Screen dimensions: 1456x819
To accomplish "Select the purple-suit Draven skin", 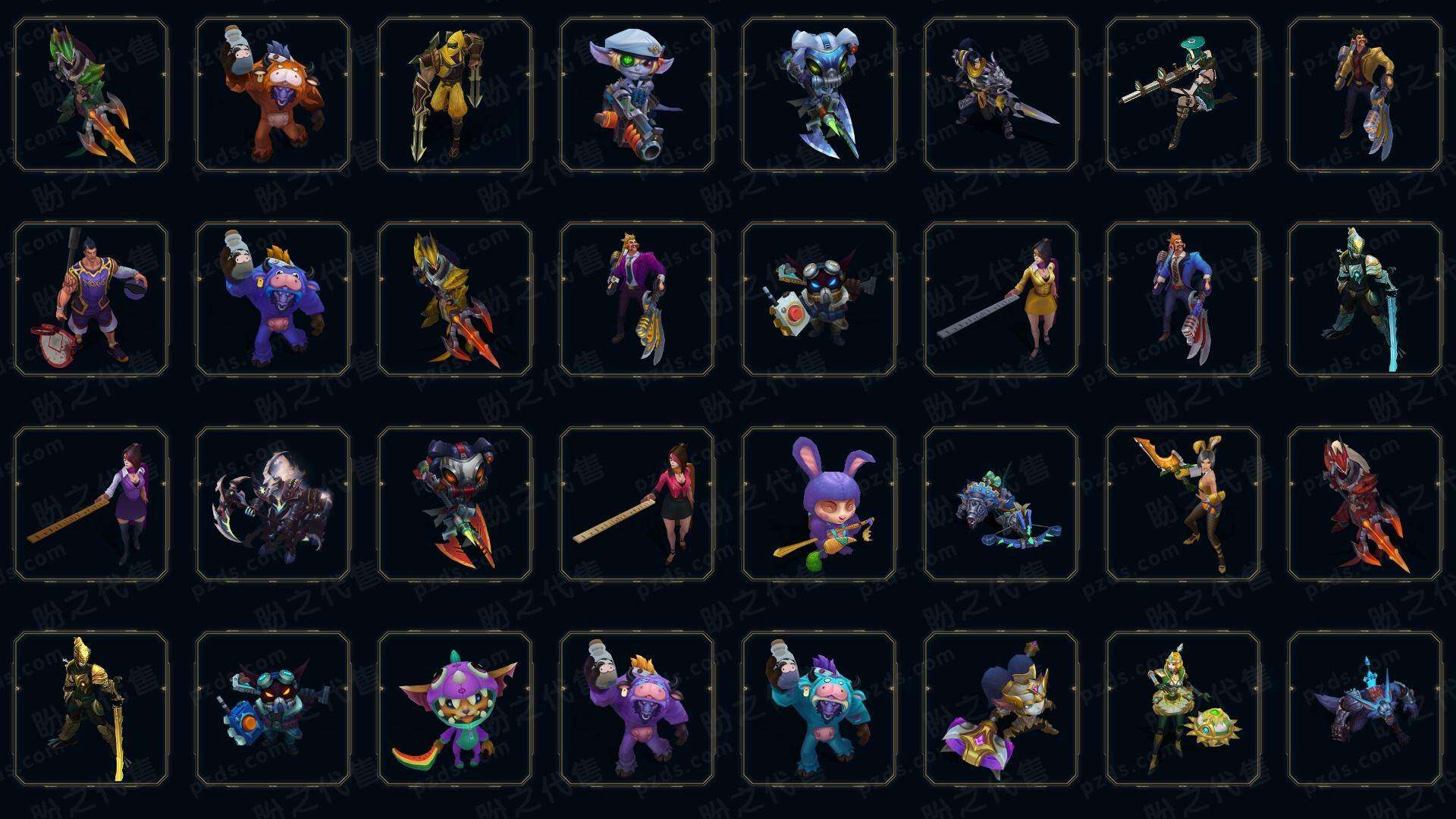I will (637, 300).
